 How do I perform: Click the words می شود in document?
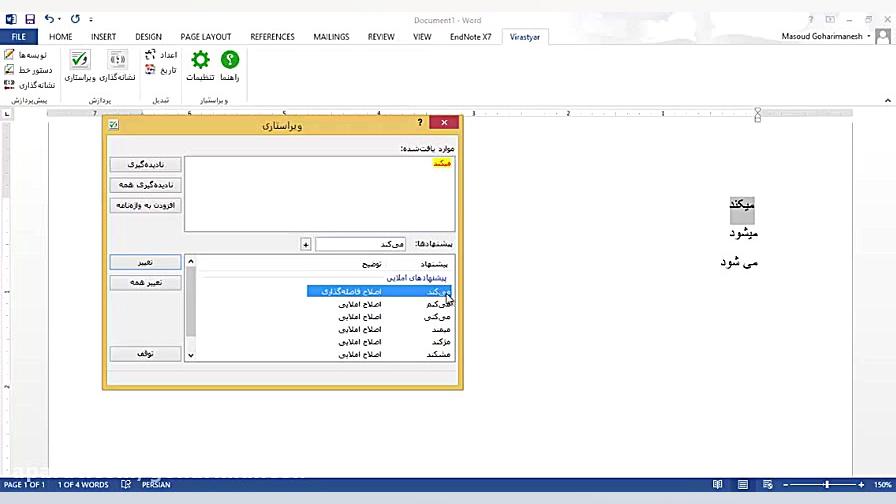739,262
